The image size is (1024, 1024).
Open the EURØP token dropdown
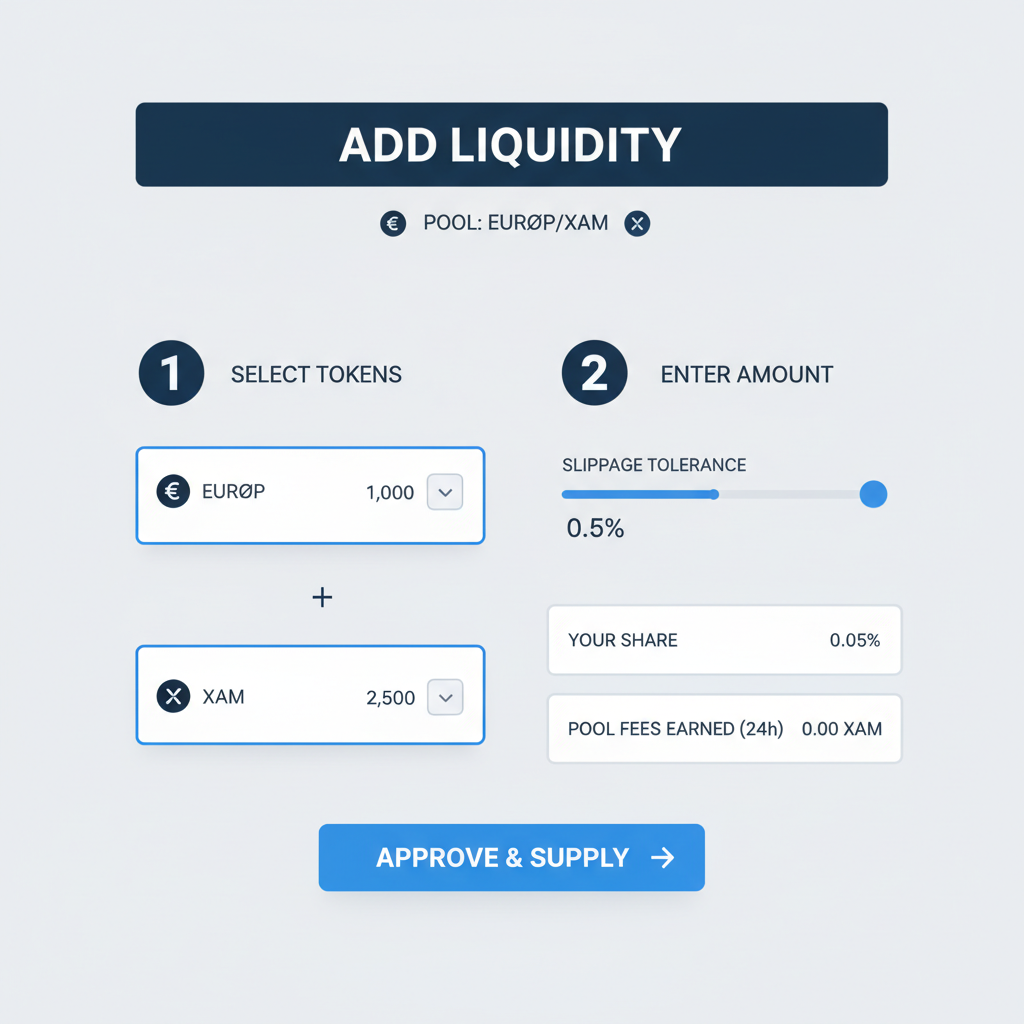445,492
